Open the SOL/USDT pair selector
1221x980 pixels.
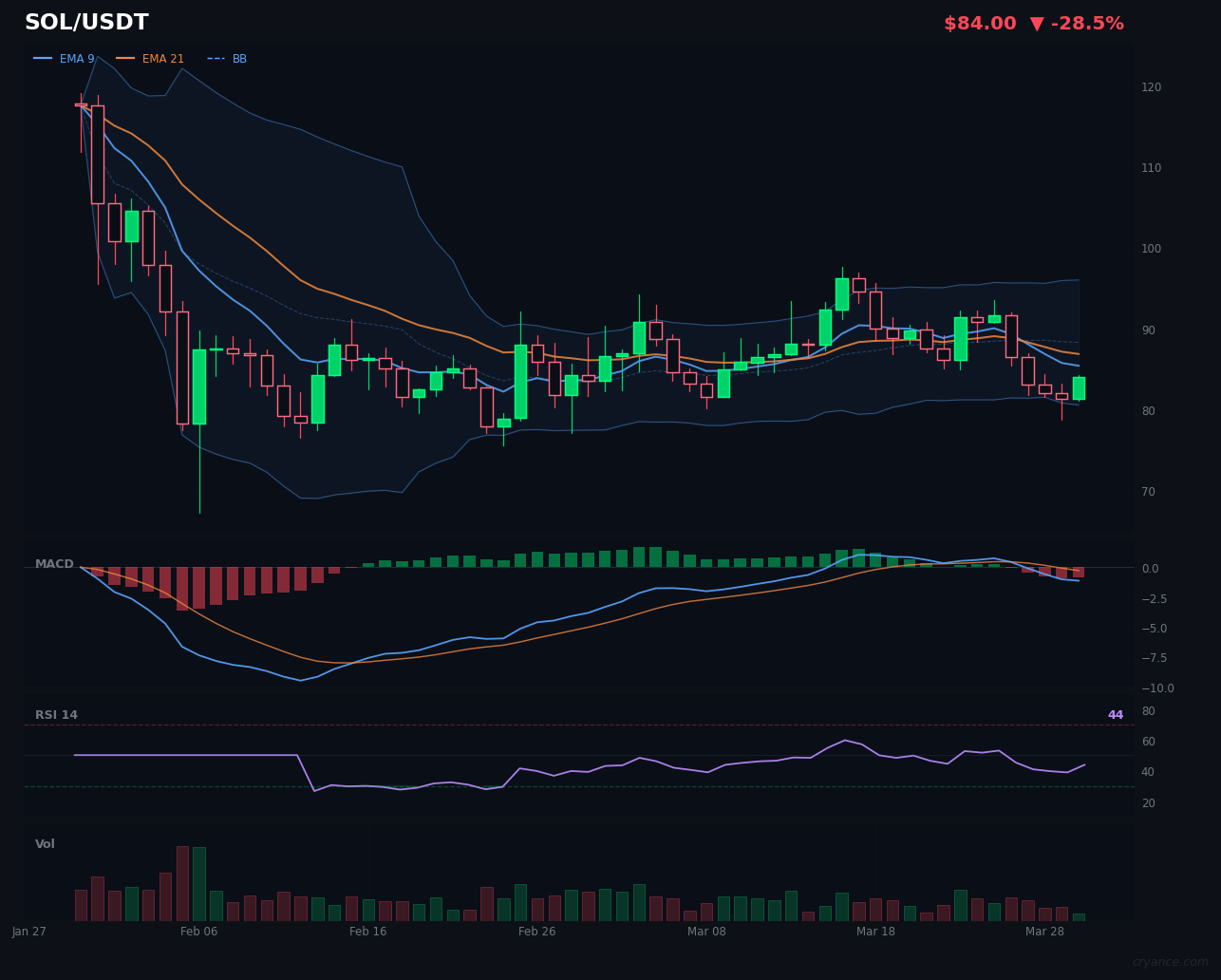(x=86, y=22)
